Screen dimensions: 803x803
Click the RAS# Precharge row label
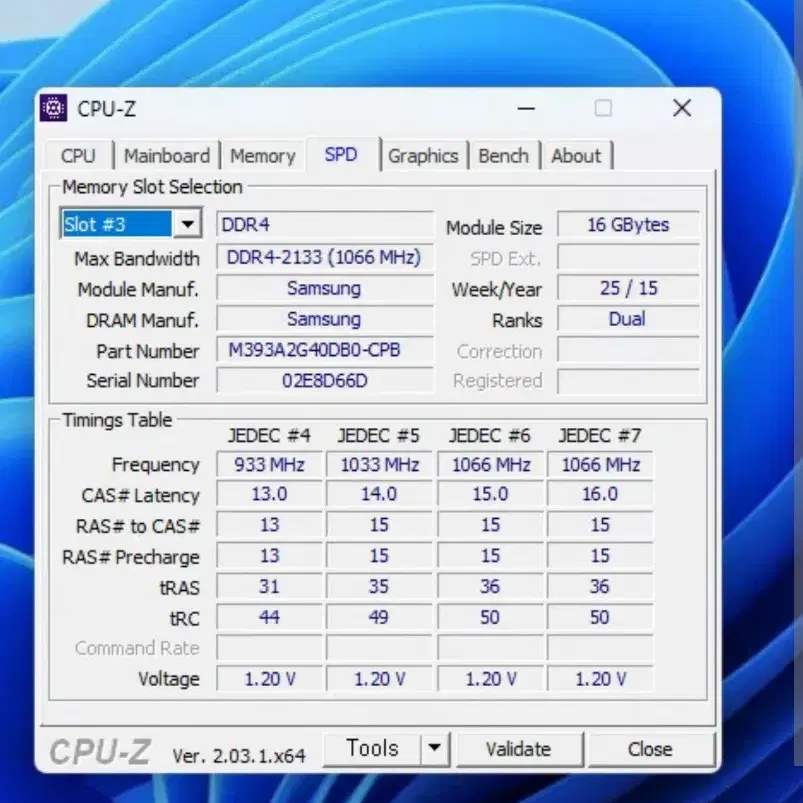coord(131,557)
